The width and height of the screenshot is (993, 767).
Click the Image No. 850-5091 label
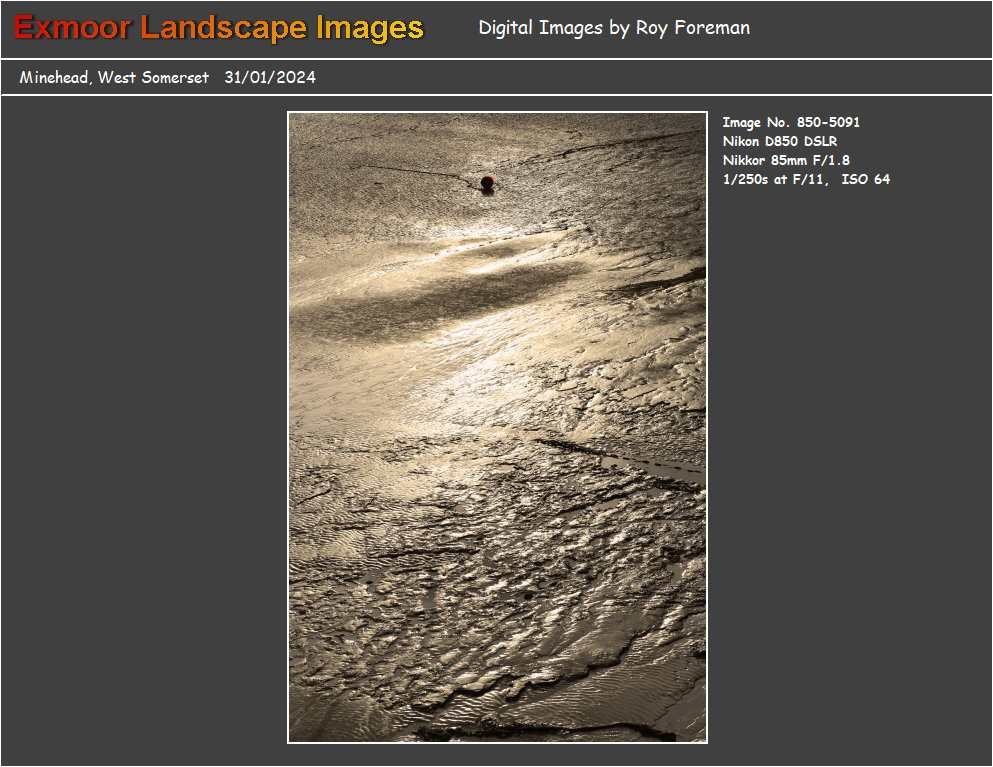point(791,123)
